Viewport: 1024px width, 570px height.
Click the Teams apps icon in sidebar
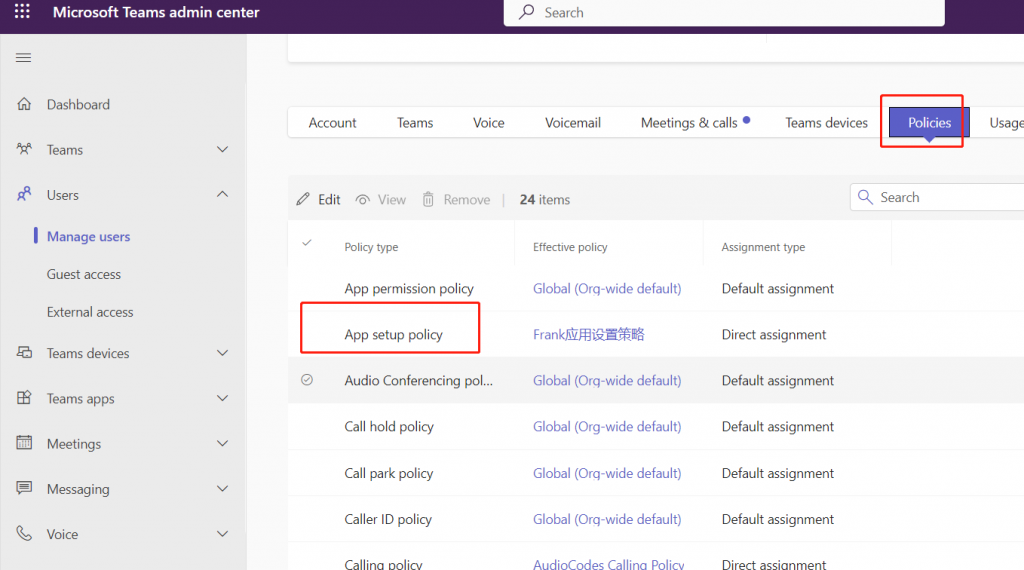coord(24,398)
